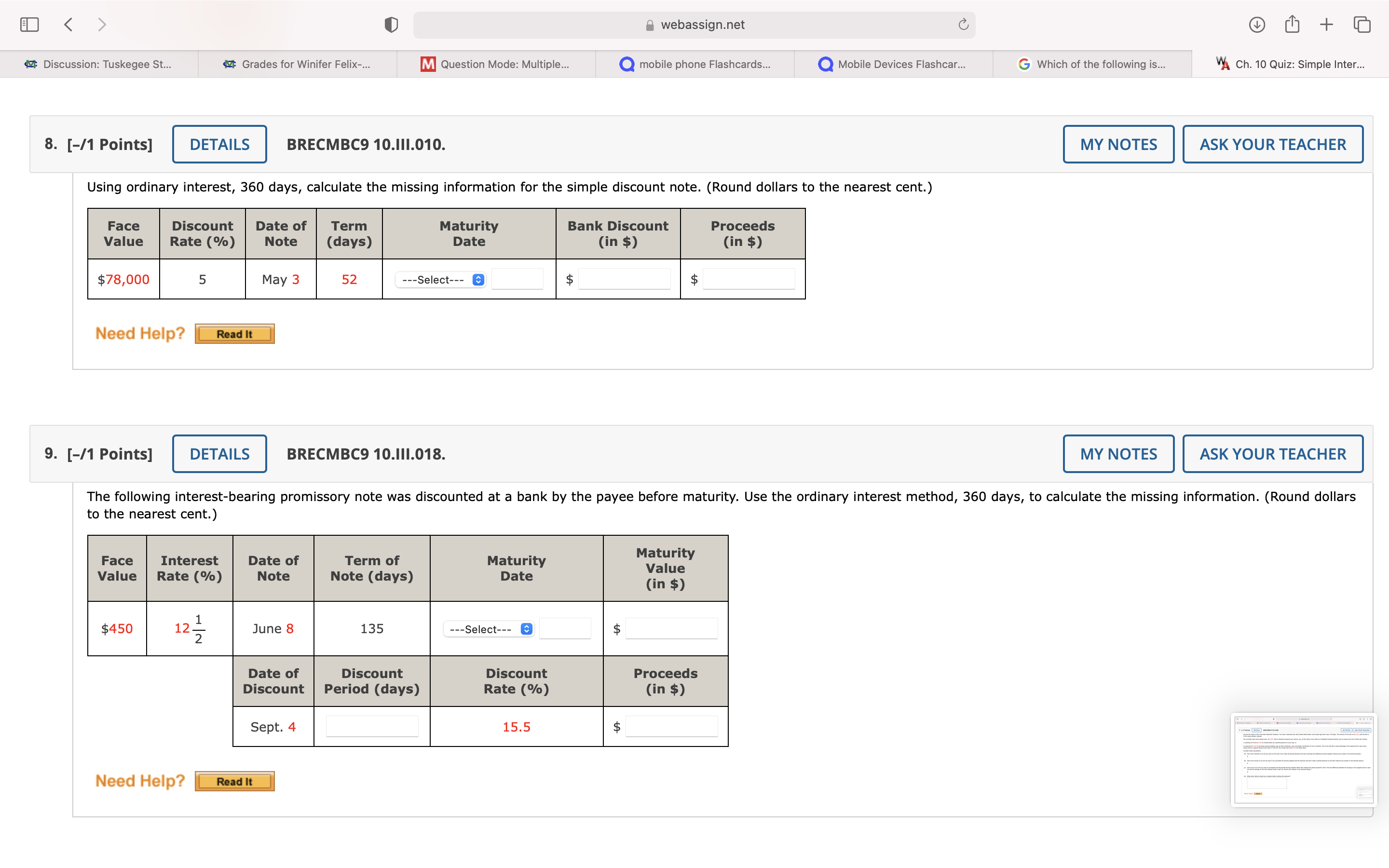The height and width of the screenshot is (868, 1389).
Task: Click the screenshot preview thumbnail
Action: 1303,759
